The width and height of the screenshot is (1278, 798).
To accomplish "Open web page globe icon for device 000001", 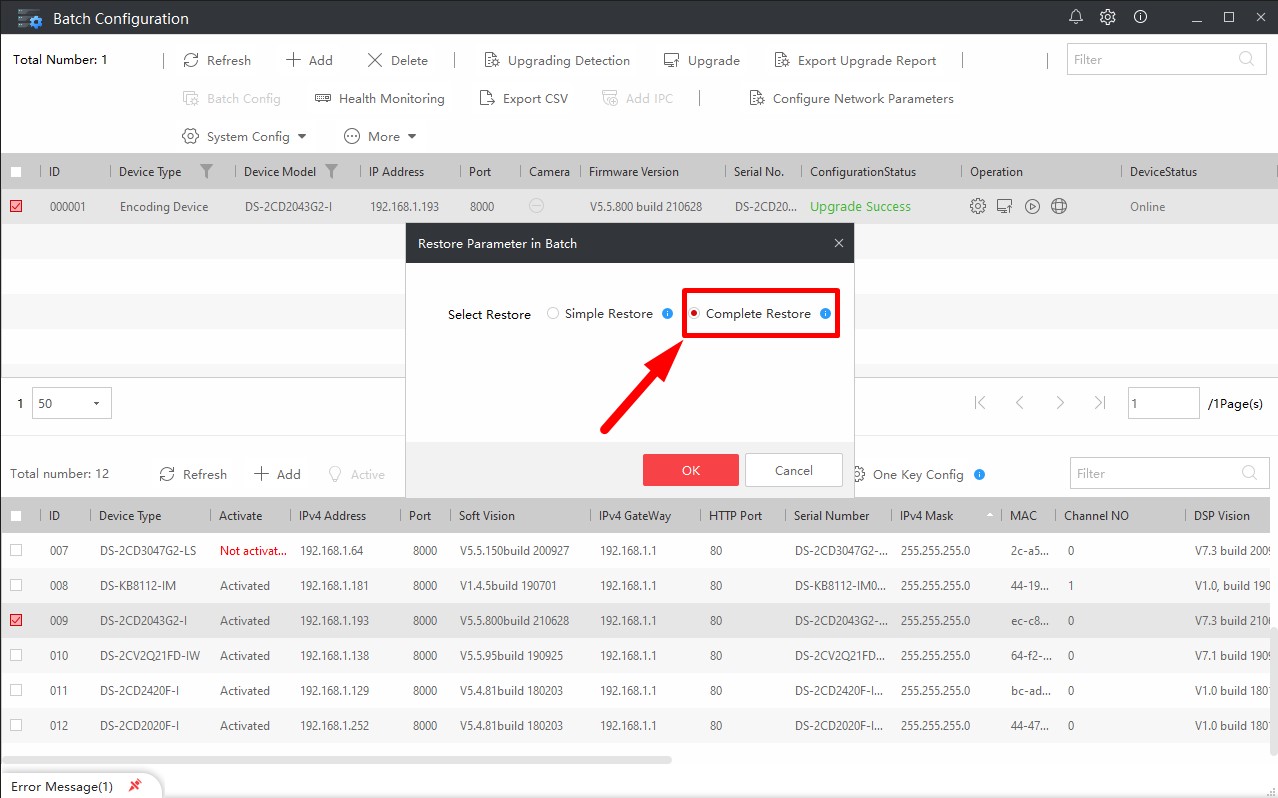I will point(1059,206).
